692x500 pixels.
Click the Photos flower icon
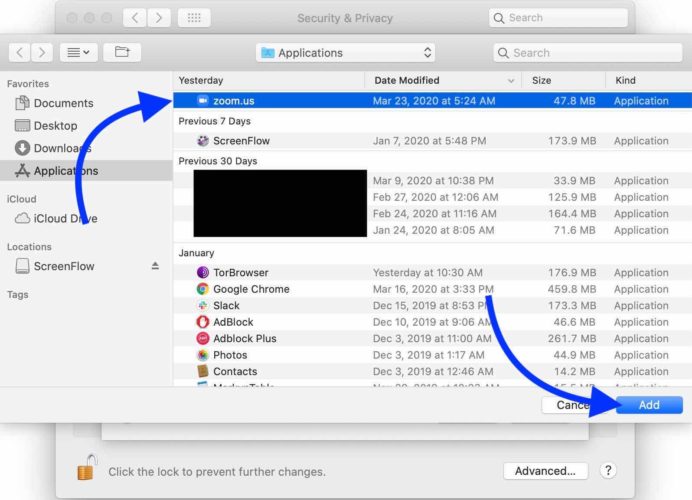[203, 355]
